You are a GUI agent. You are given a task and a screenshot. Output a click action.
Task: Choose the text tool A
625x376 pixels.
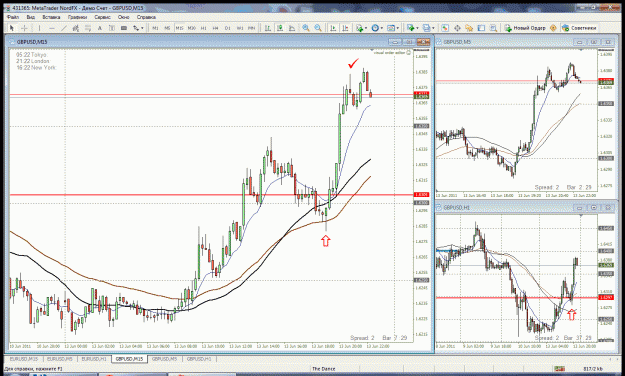point(100,28)
